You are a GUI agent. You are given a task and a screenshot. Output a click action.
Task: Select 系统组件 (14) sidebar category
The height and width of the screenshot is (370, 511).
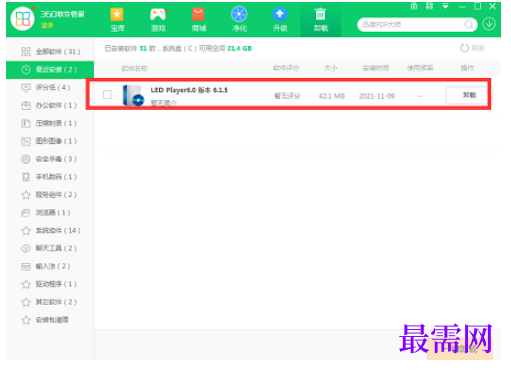pyautogui.click(x=50, y=231)
